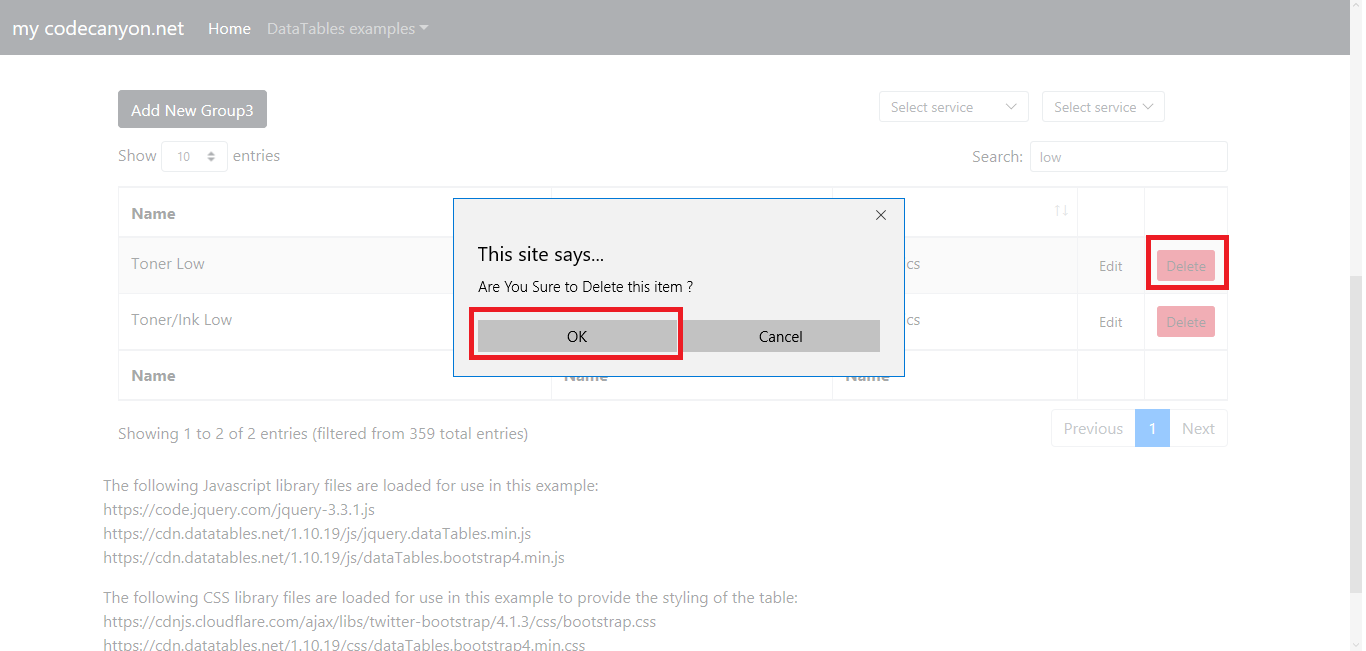The image size is (1366, 651).
Task: Click the Add New Group3 button
Action: pos(192,110)
